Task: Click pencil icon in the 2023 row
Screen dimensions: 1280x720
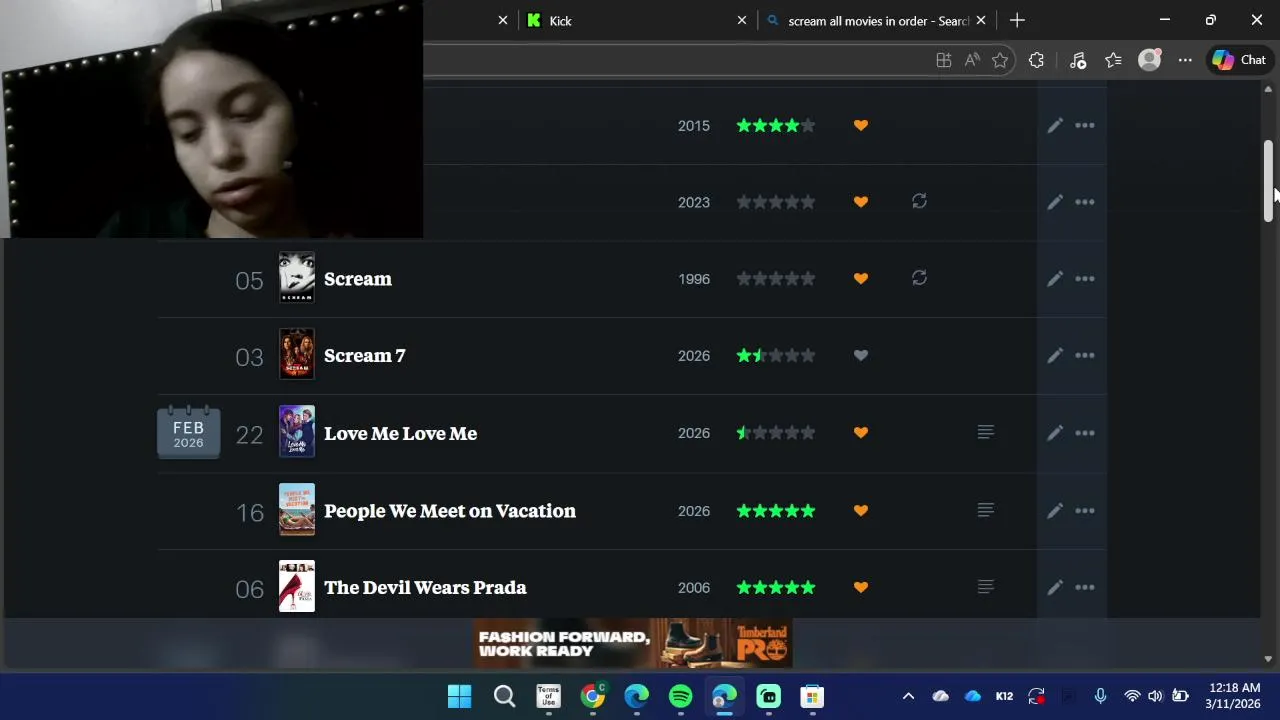Action: point(1055,202)
